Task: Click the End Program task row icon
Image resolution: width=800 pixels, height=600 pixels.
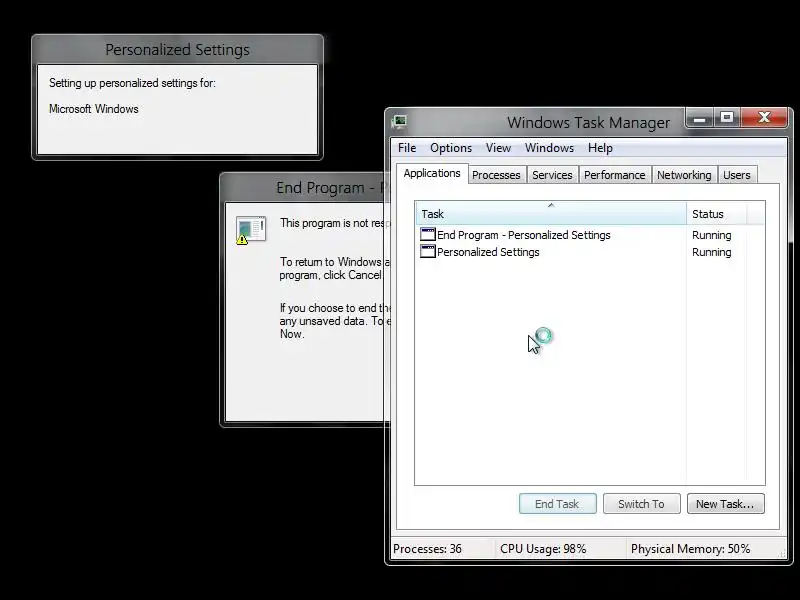Action: coord(428,235)
